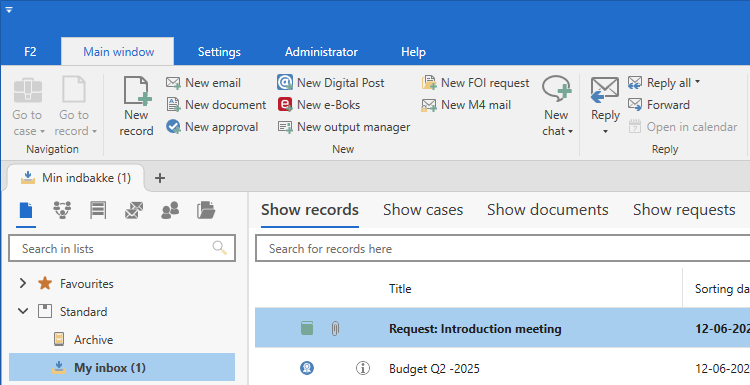This screenshot has width=750, height=385.
Task: Click the paperclip icon on Introduction meeting row
Action: pos(335,329)
